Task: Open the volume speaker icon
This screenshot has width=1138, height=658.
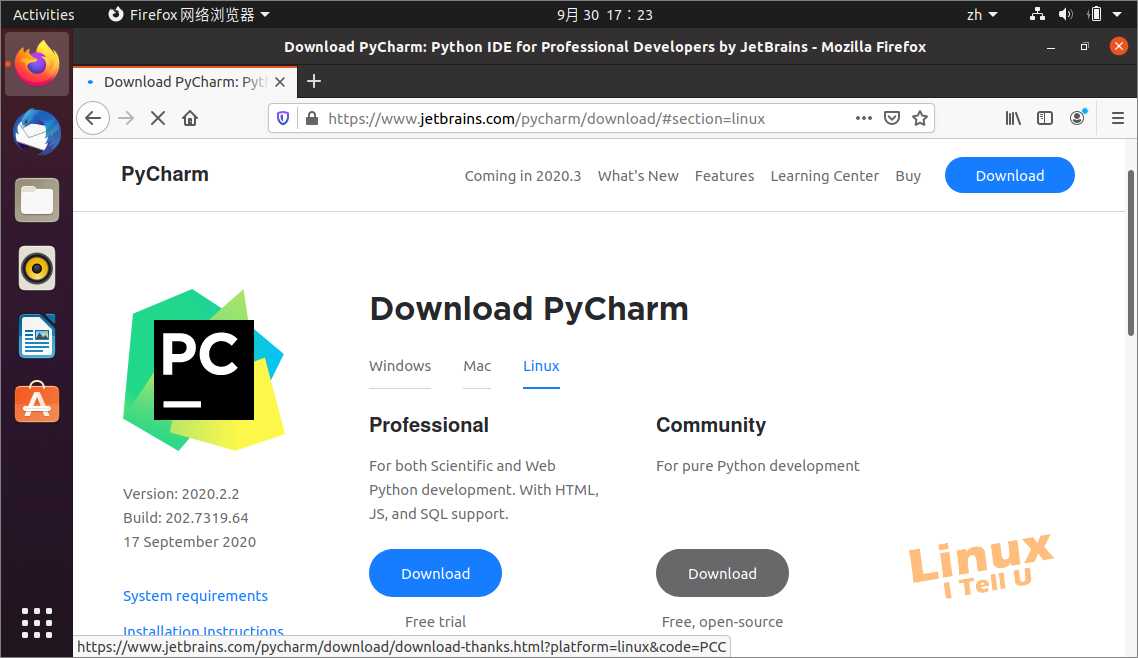Action: point(1065,15)
